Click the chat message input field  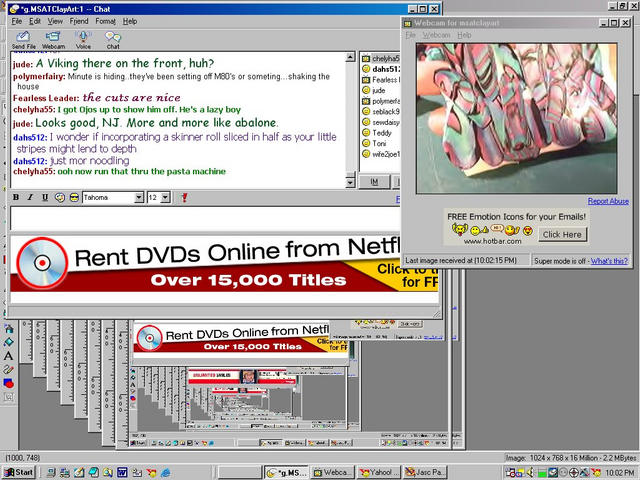205,219
